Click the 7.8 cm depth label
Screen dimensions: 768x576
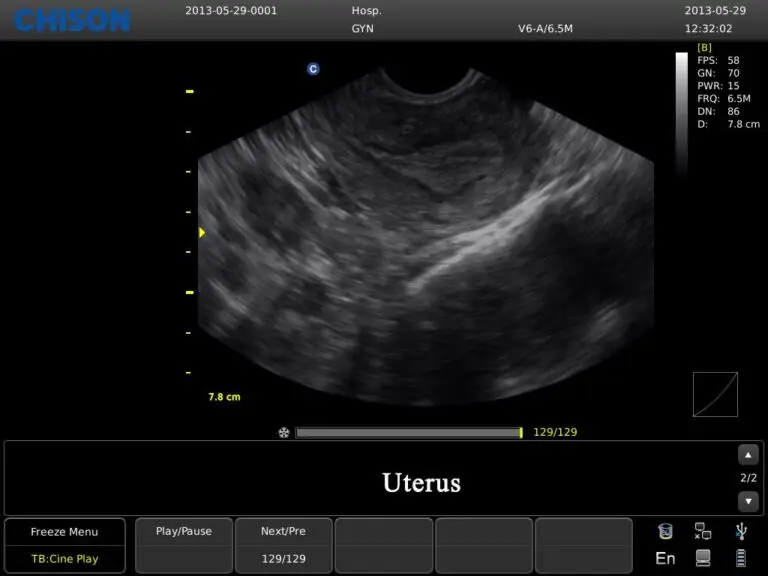[224, 397]
